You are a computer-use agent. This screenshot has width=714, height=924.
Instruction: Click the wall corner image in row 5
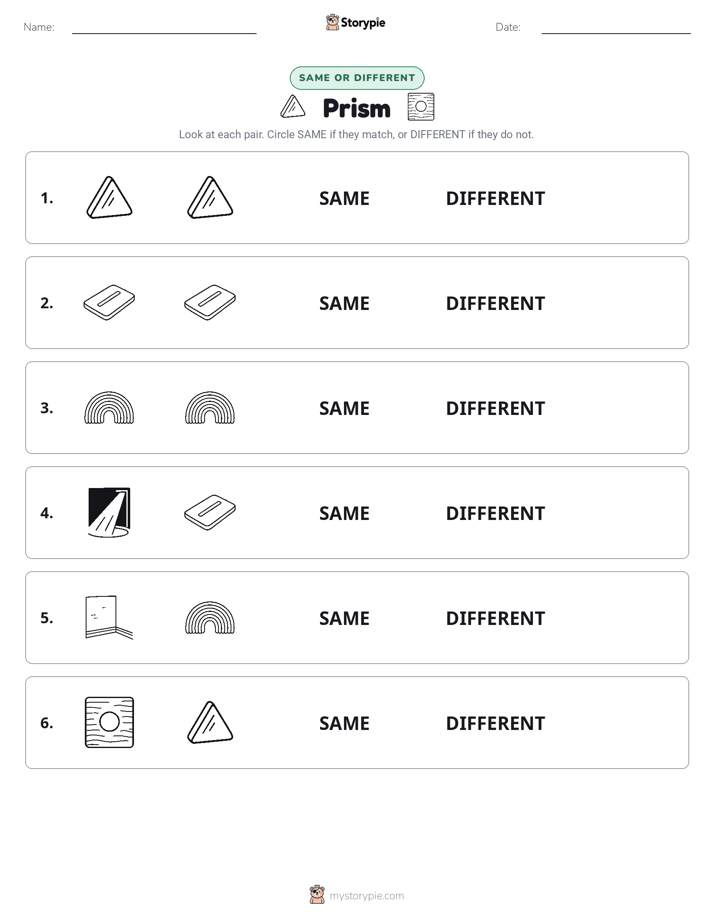click(109, 617)
